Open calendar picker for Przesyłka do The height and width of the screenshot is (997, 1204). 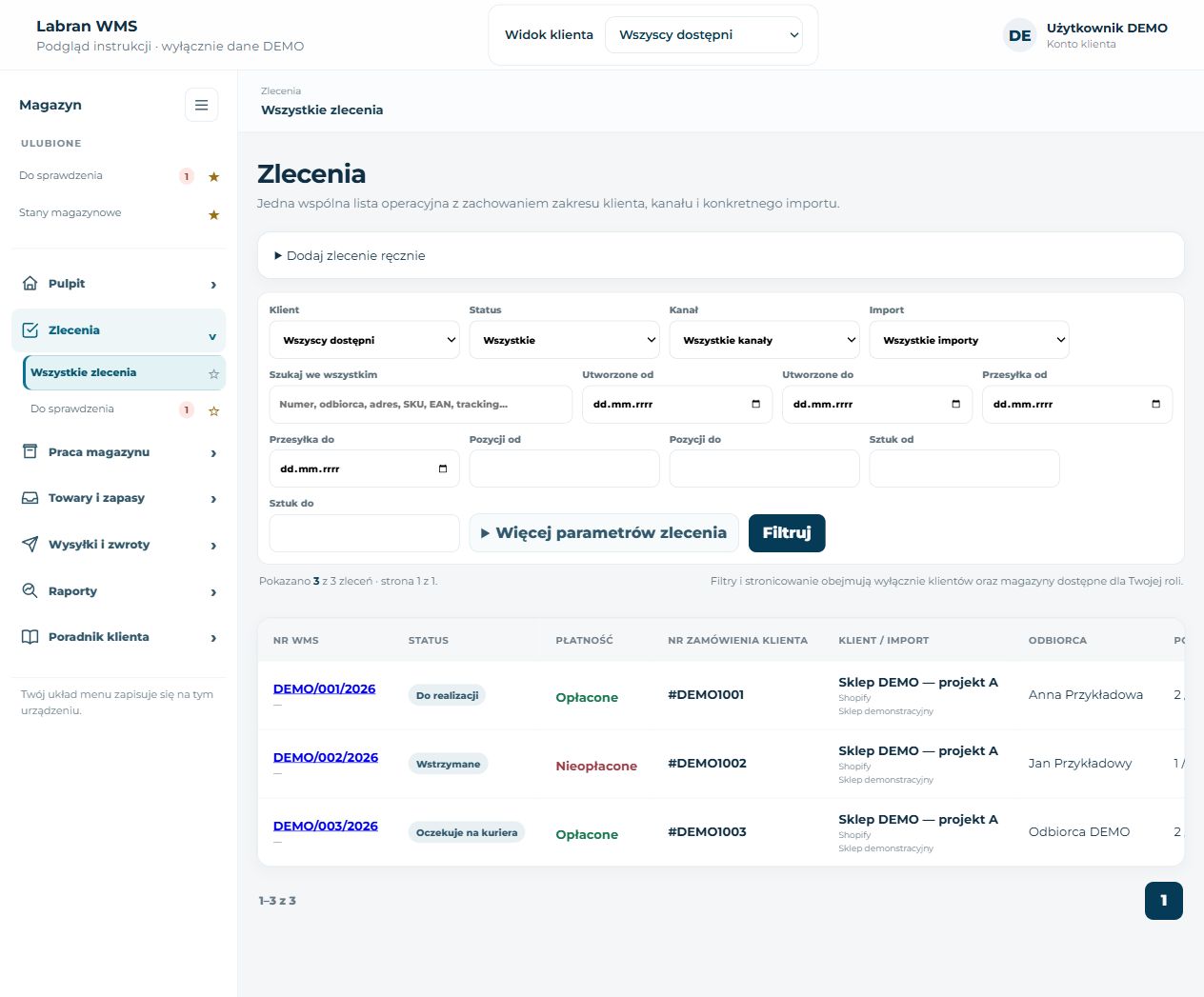[443, 469]
